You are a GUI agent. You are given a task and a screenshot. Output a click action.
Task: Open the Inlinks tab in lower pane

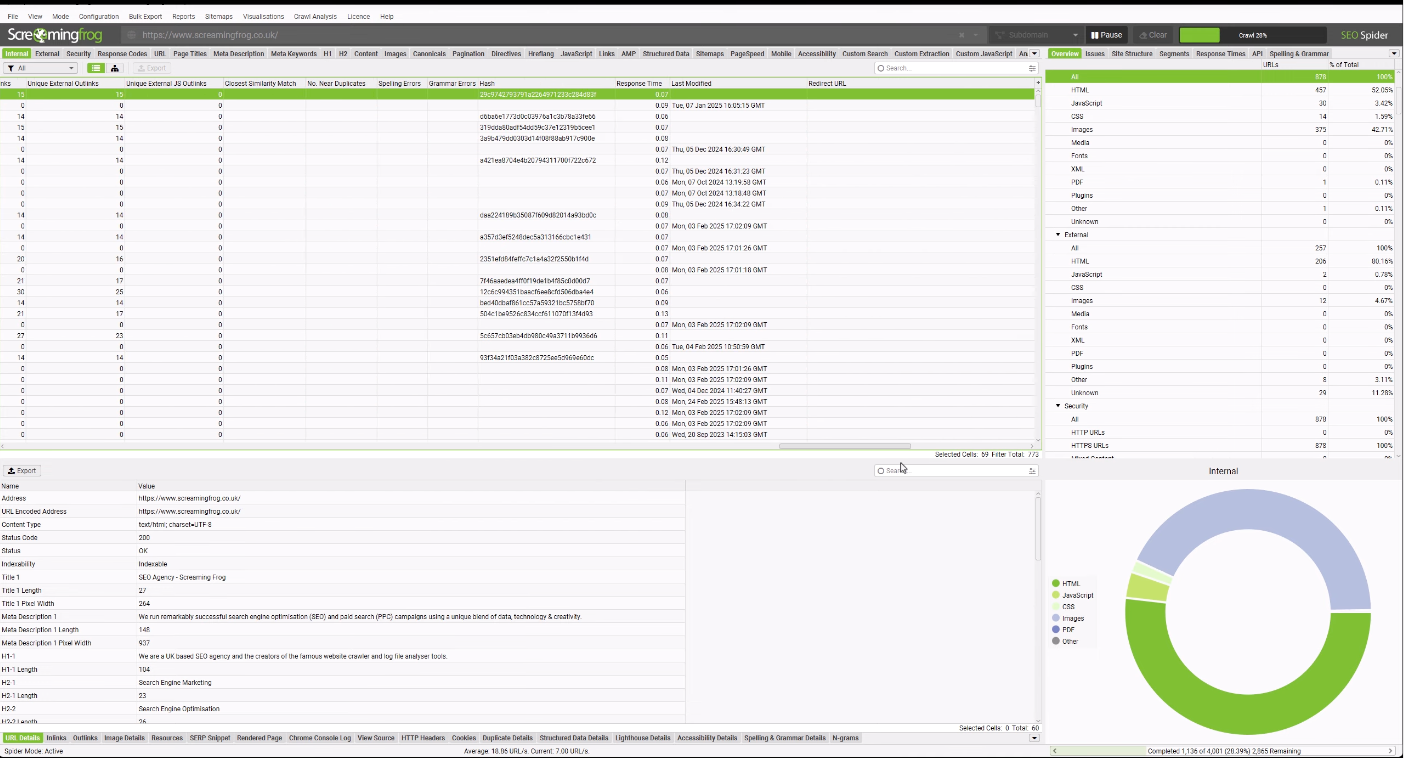coord(57,738)
